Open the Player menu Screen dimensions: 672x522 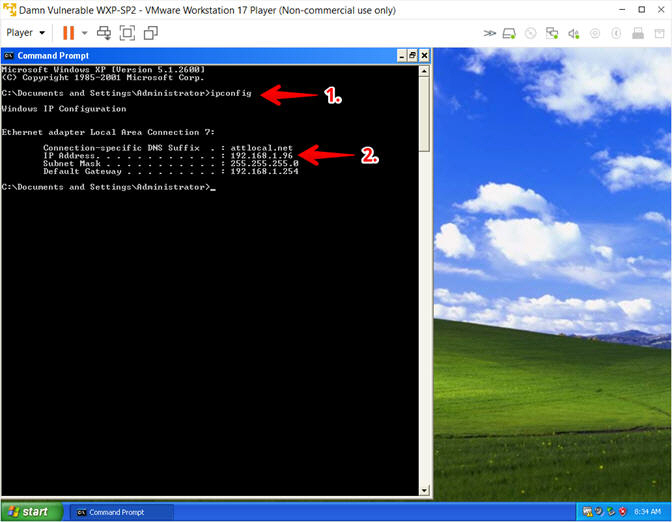coord(25,33)
